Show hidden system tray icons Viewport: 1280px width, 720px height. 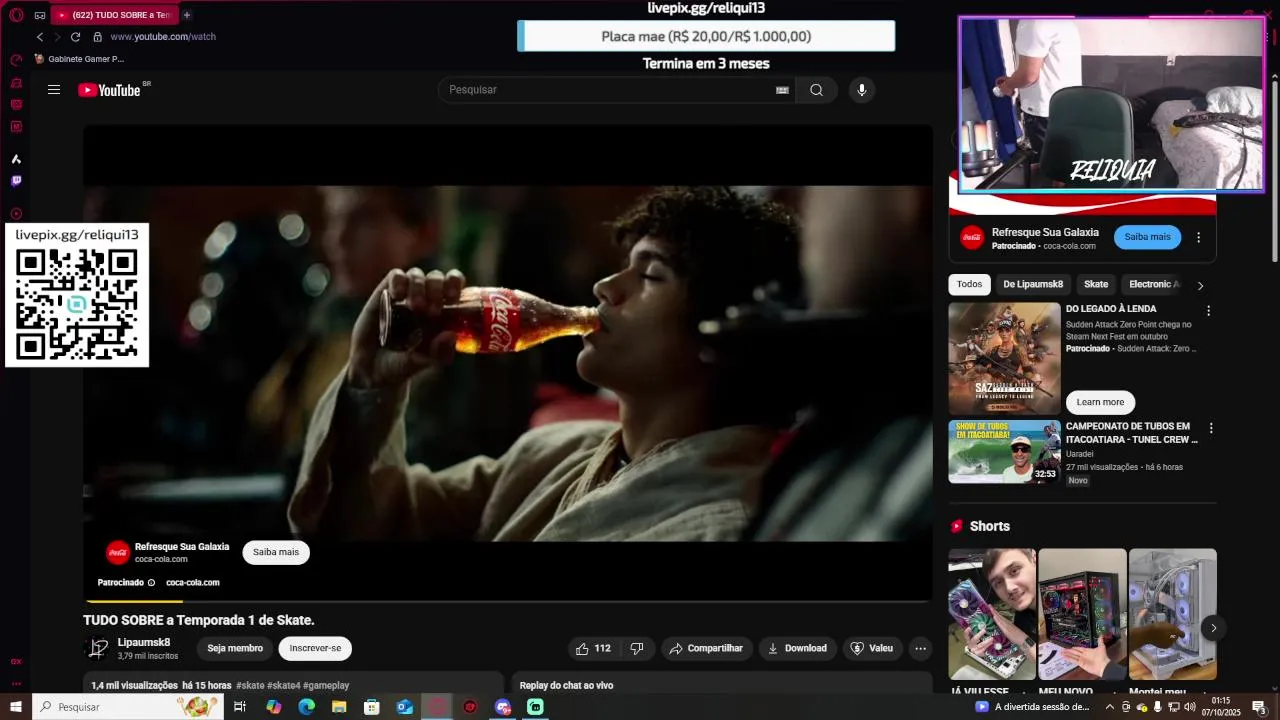tap(1109, 707)
